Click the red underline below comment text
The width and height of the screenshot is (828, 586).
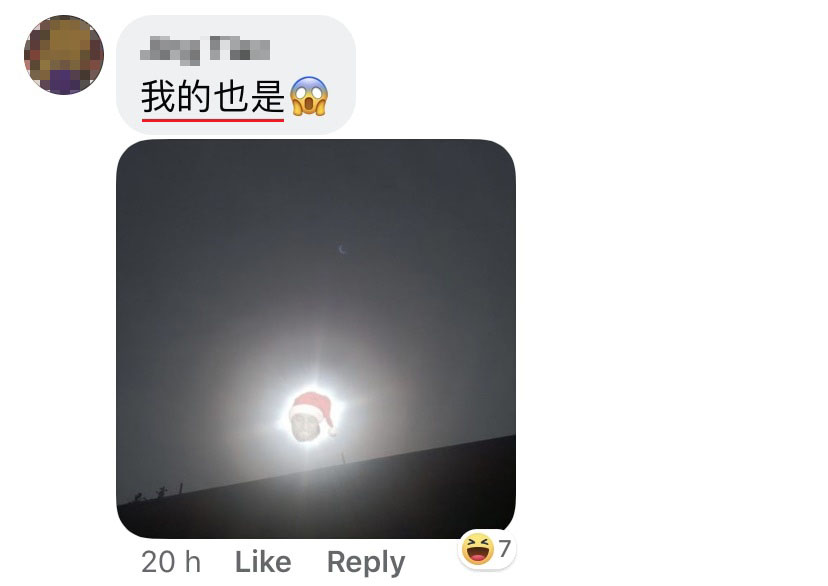pos(213,120)
